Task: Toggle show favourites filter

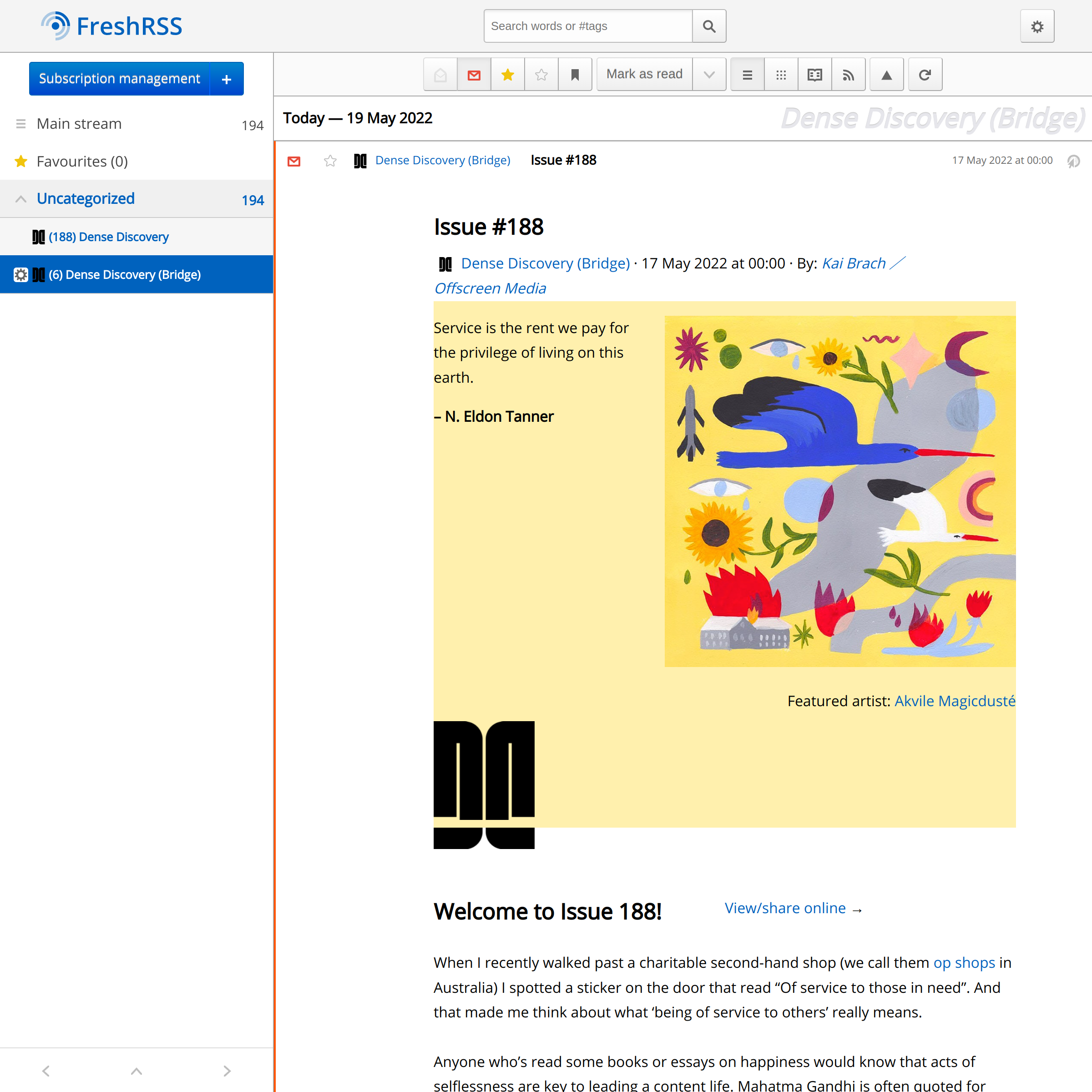Action: click(508, 74)
